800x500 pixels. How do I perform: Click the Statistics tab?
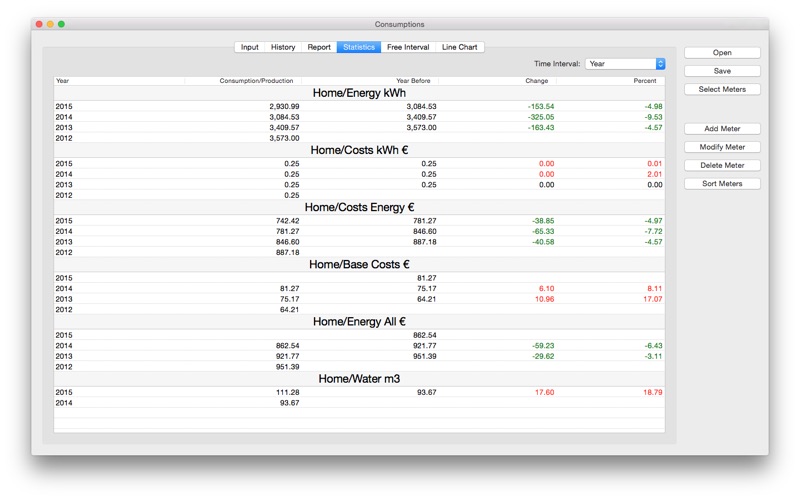359,47
